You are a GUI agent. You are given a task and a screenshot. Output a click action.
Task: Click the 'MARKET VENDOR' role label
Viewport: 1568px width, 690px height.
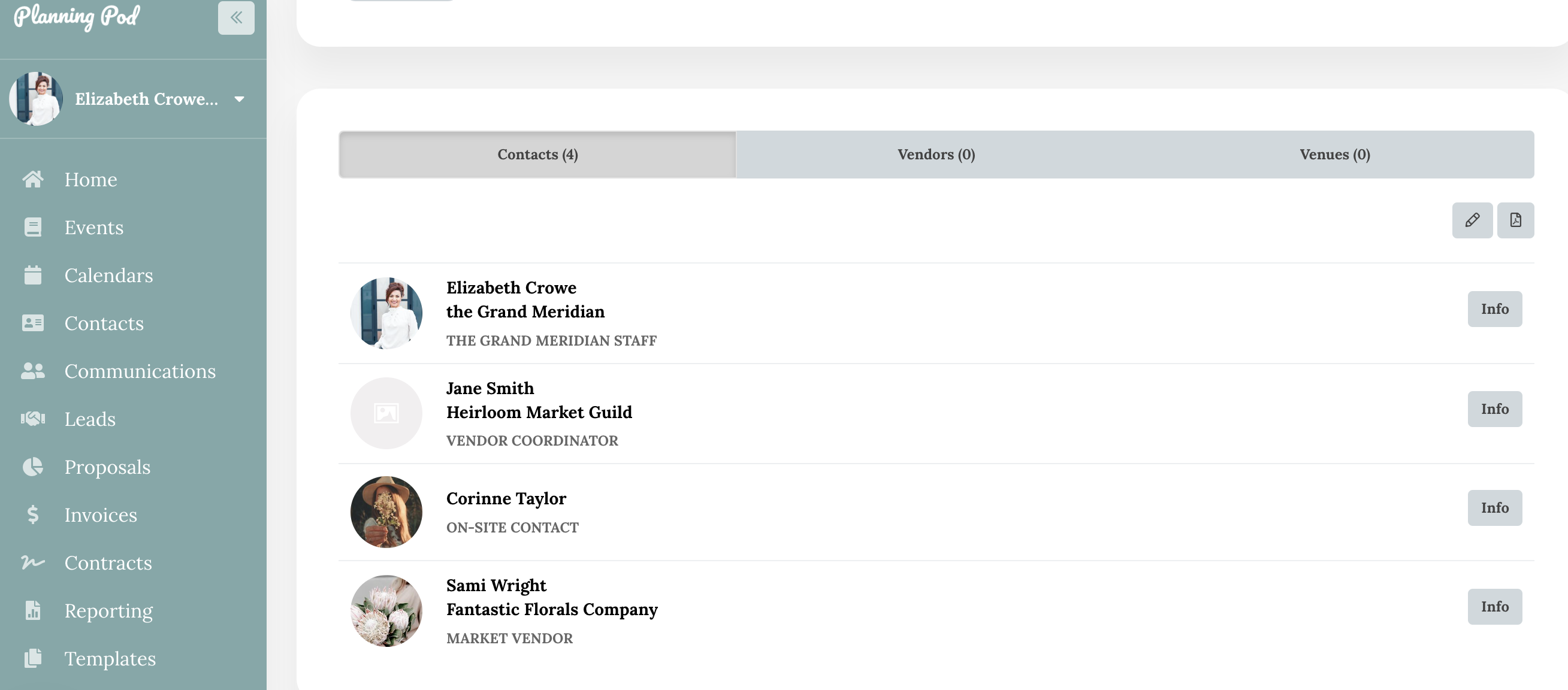[509, 638]
